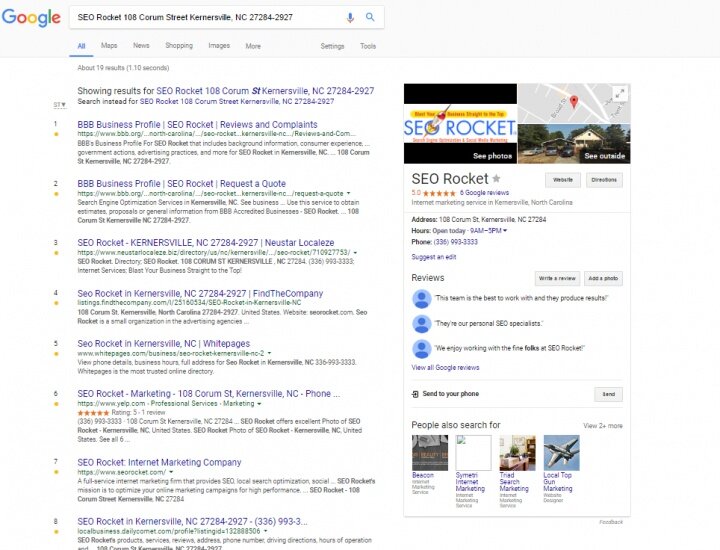The width and height of the screenshot is (720, 550).
Task: Click the map thumbnail in knowledge panel
Action: click(574, 103)
